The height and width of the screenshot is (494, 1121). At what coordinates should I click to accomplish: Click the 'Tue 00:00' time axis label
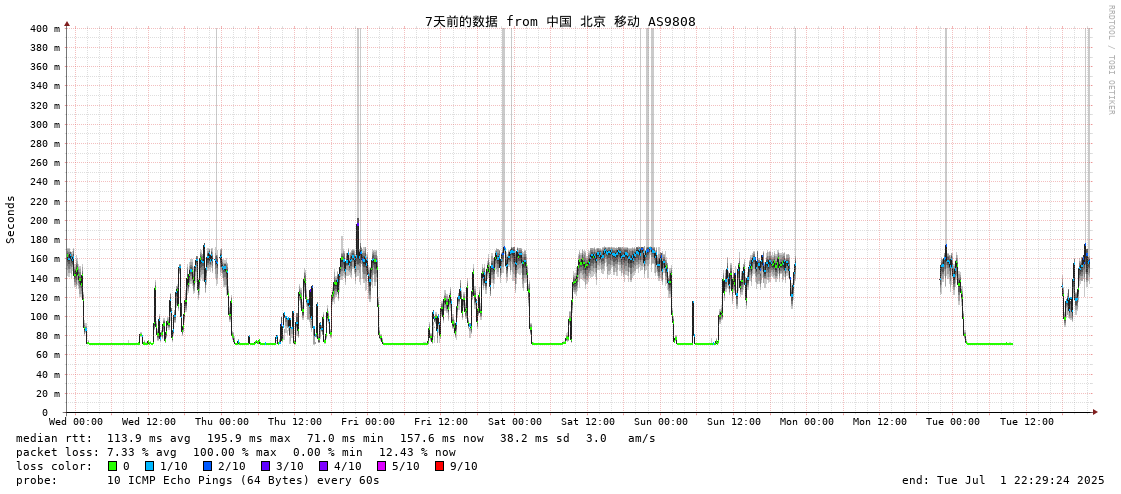coord(954,422)
